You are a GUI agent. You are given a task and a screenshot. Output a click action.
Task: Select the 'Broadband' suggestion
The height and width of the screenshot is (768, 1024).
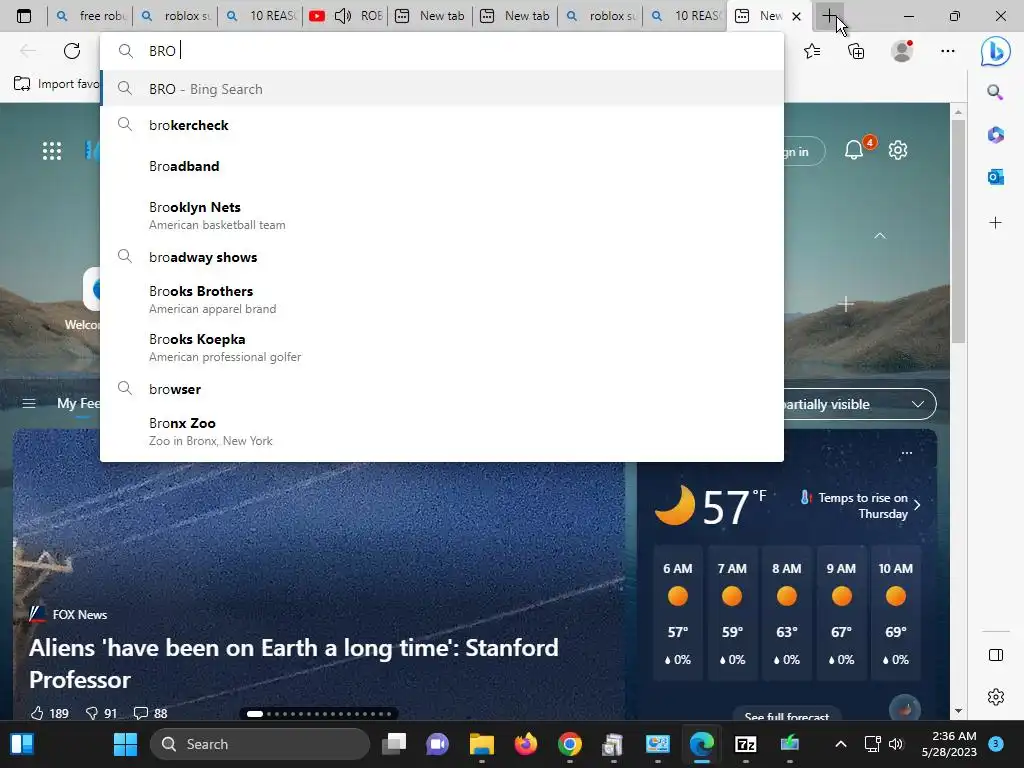point(442,166)
